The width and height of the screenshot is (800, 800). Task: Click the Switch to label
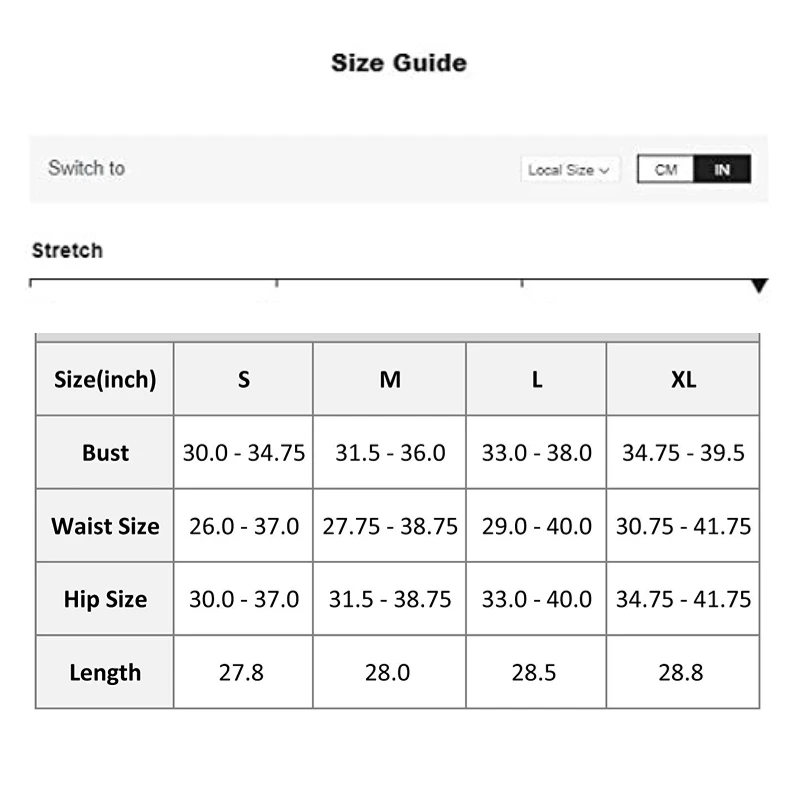86,168
